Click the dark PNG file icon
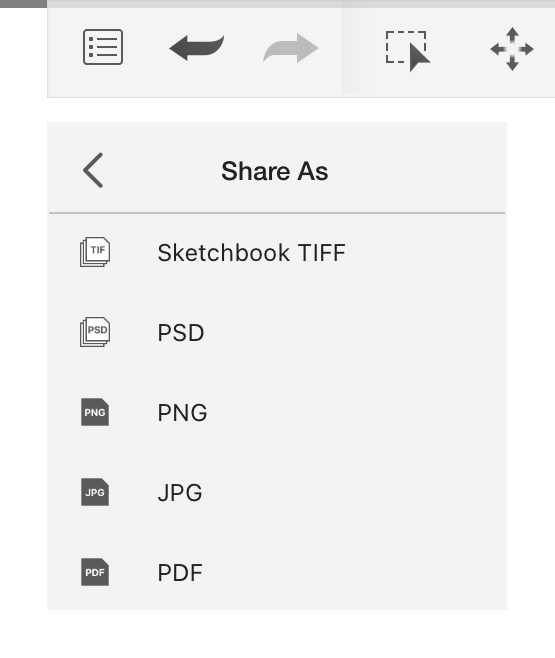This screenshot has width=555, height=658. pyautogui.click(x=95, y=412)
